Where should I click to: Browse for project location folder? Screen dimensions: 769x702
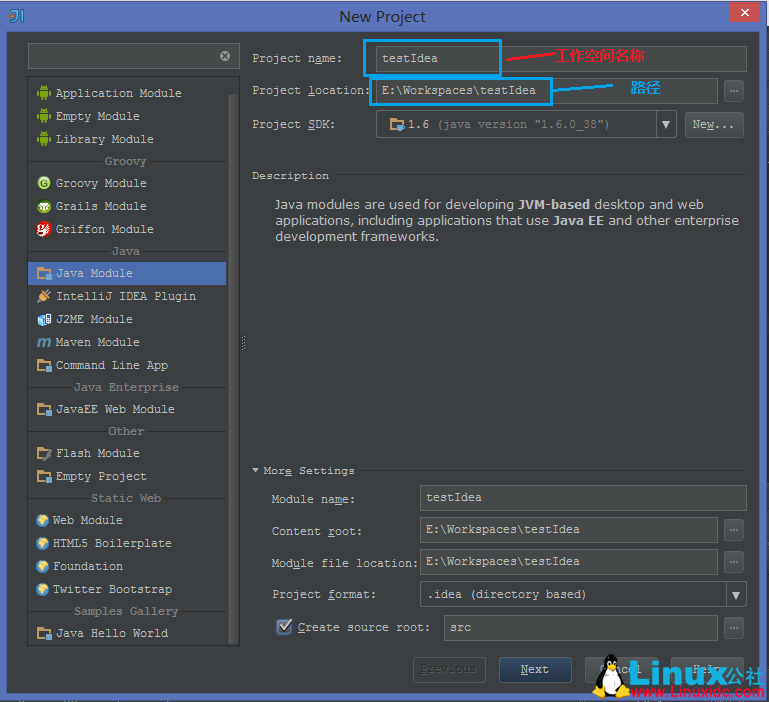click(x=734, y=91)
